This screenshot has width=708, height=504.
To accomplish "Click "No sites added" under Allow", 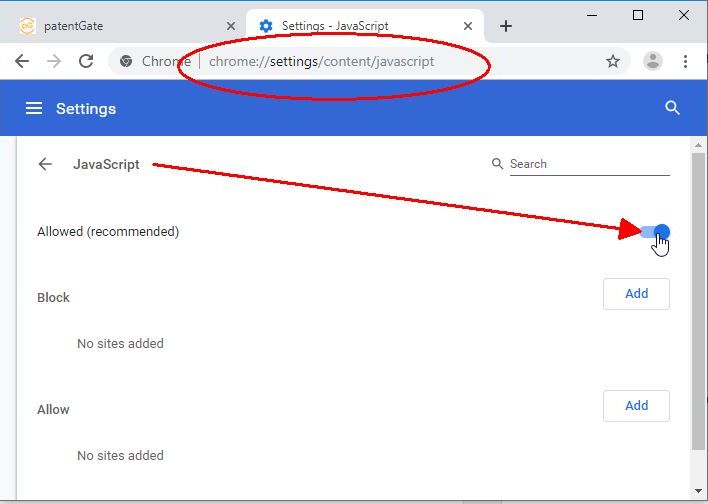I will click(120, 456).
